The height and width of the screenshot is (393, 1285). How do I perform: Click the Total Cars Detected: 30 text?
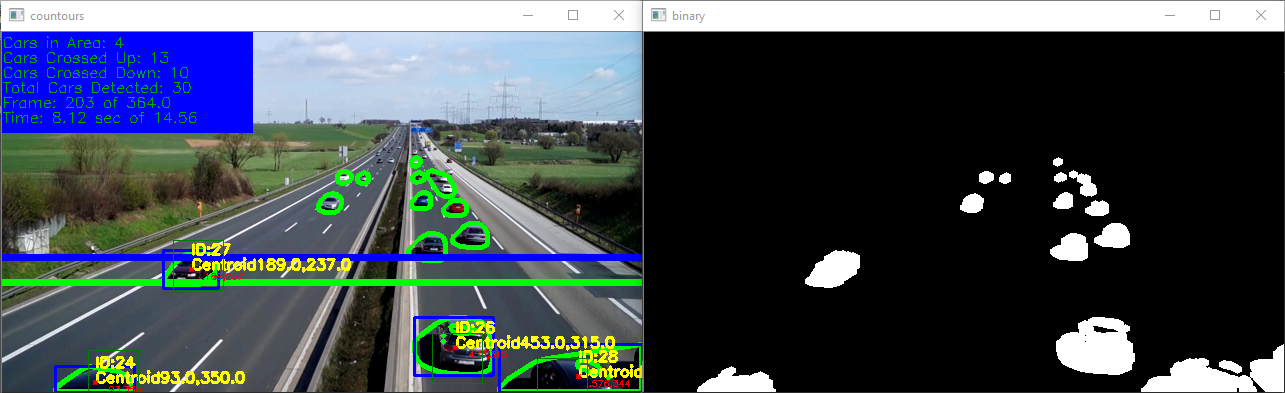pos(97,88)
